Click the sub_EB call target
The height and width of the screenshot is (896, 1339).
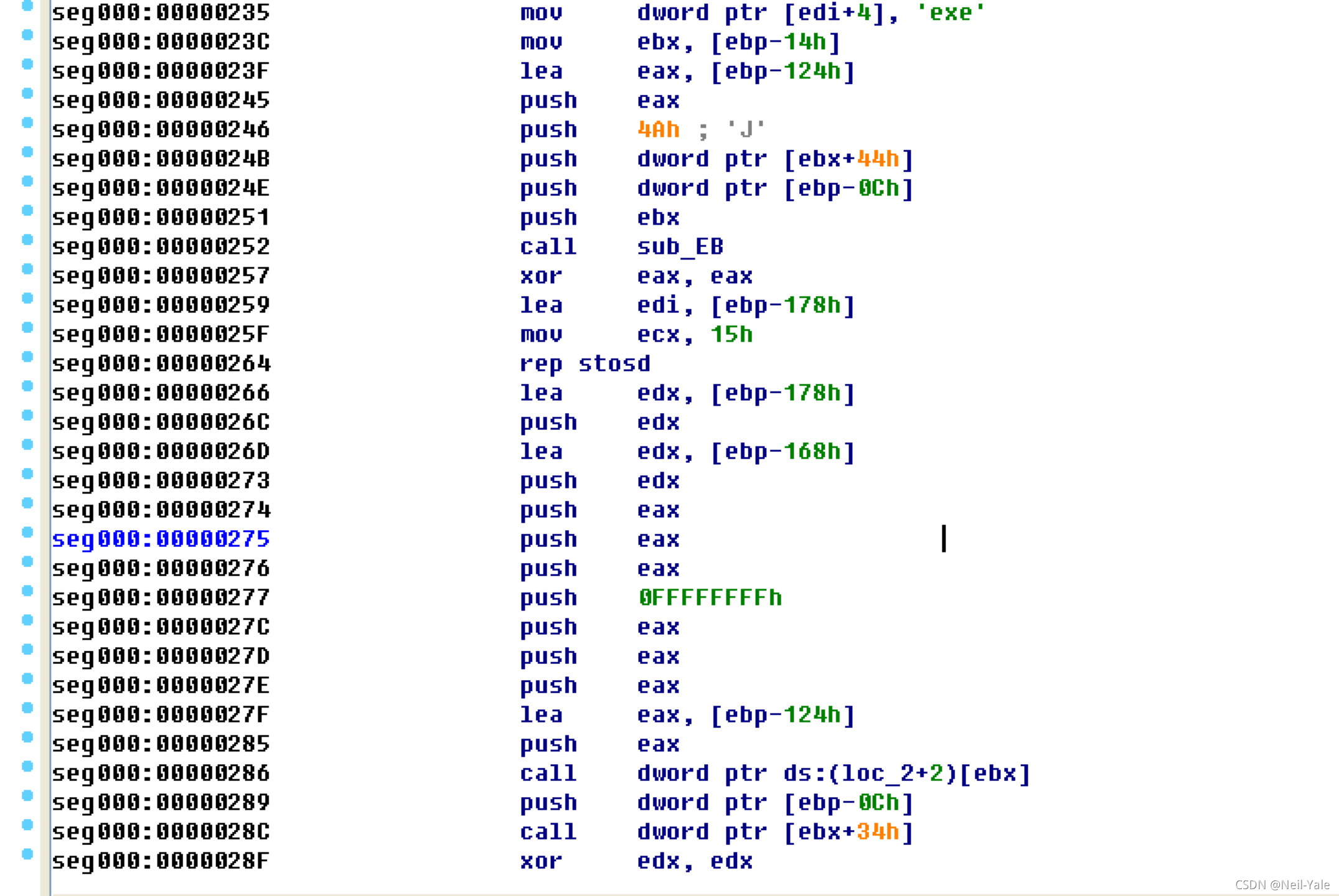[680, 247]
